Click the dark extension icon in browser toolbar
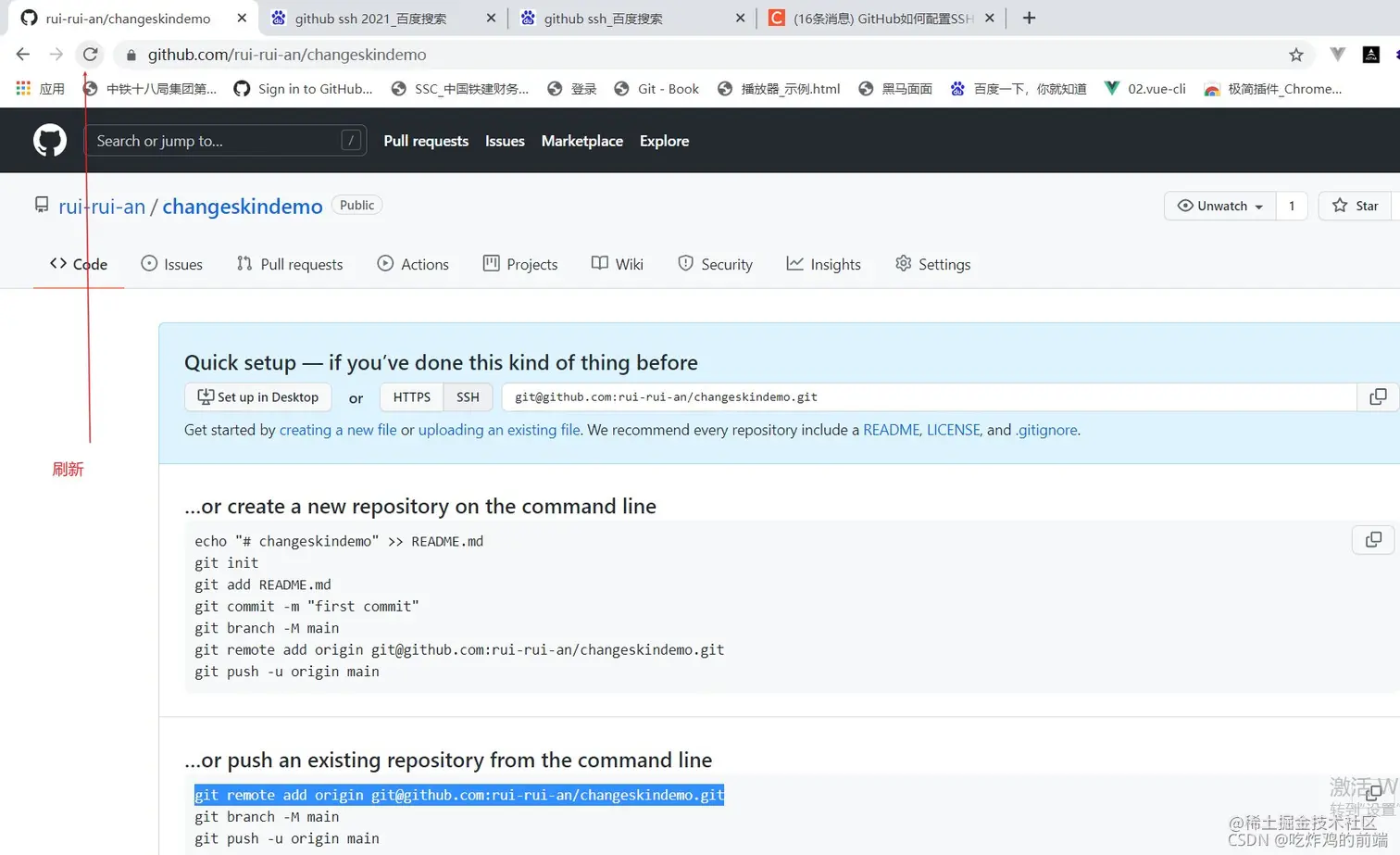 [1371, 55]
